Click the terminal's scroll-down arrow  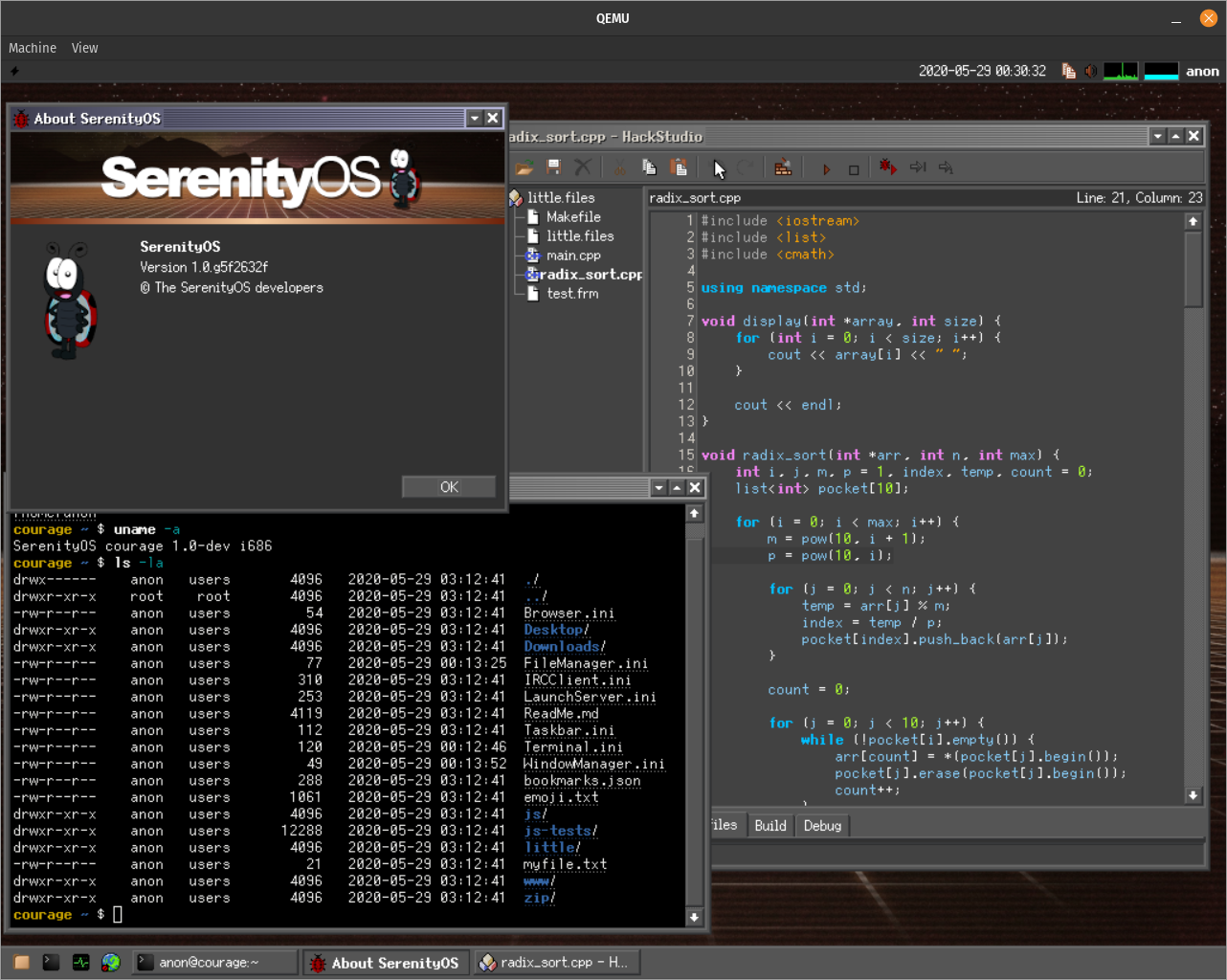click(x=695, y=918)
